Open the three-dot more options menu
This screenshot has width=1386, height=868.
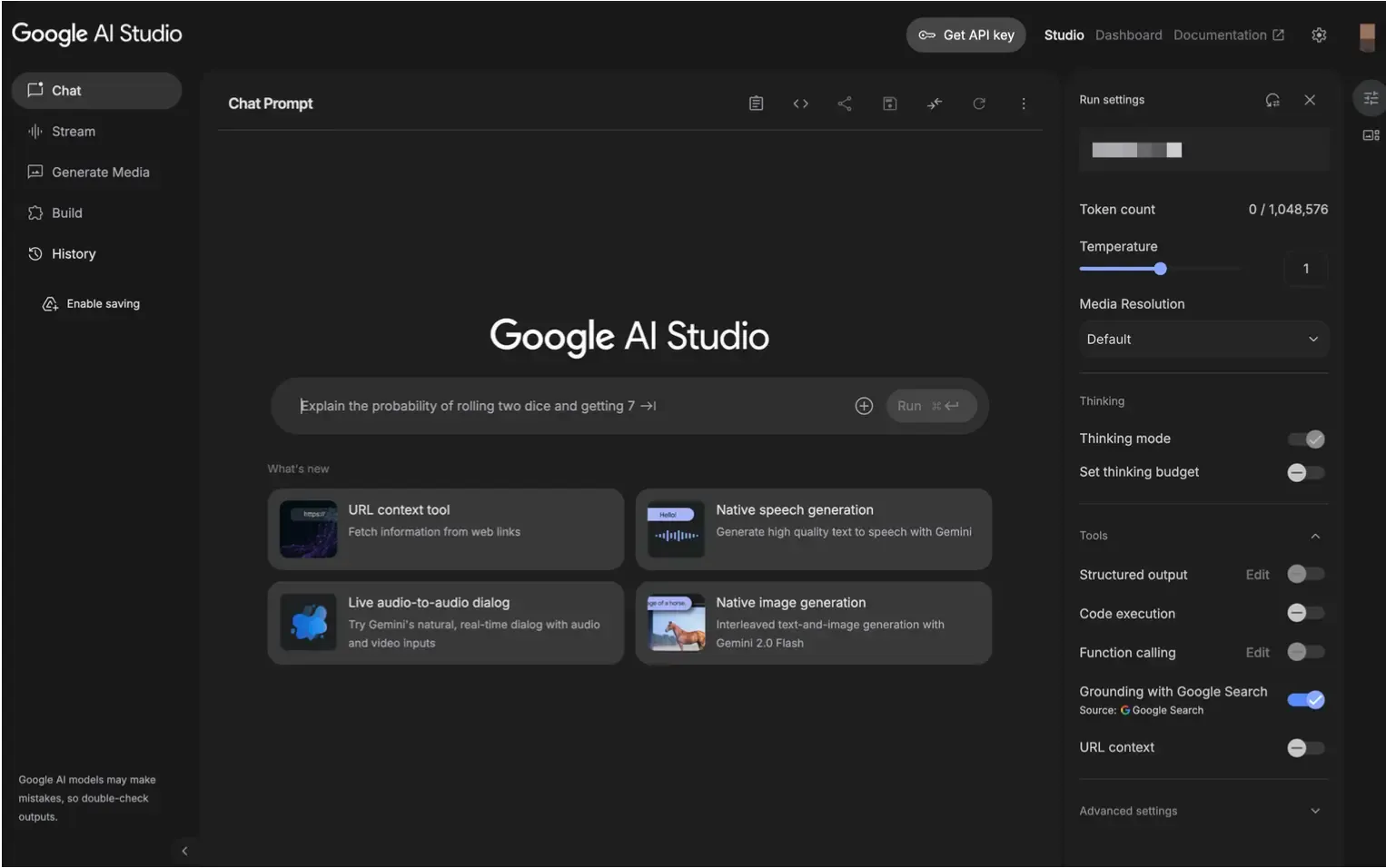click(x=1024, y=104)
